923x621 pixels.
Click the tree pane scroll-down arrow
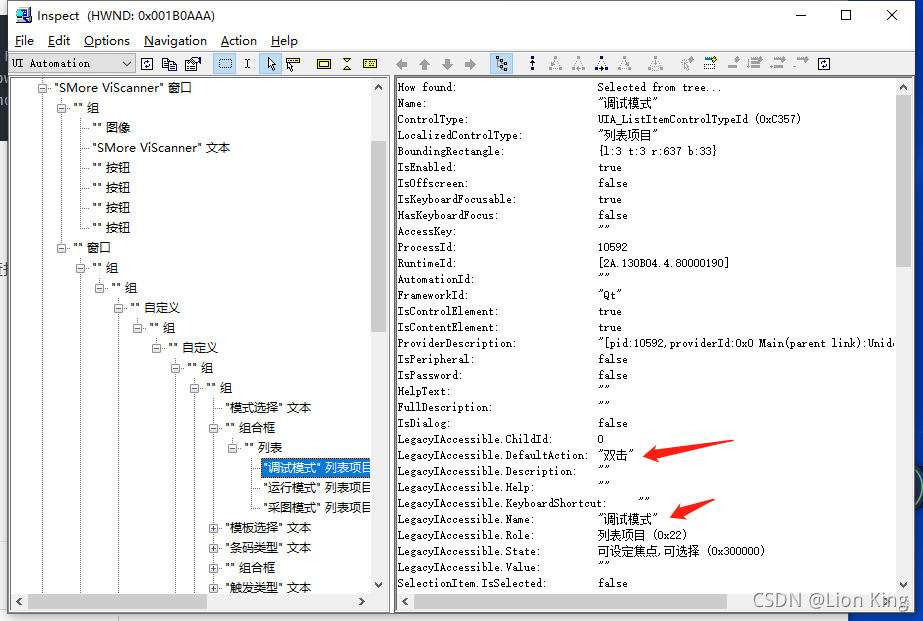tap(379, 585)
